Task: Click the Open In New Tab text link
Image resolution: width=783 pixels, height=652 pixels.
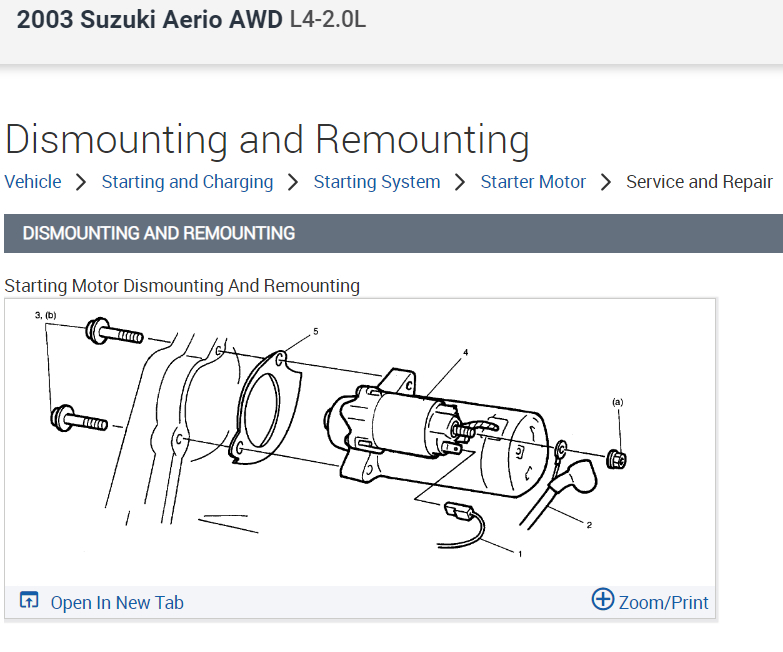Action: point(117,603)
